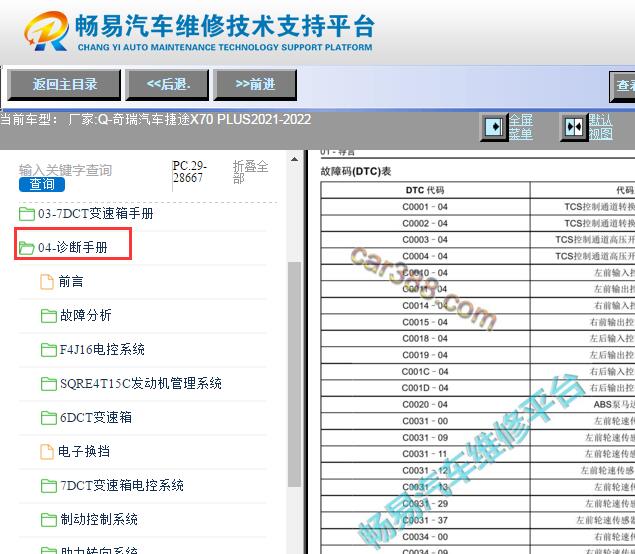Select the C0002 - 04 cell
Image resolution: width=635 pixels, height=554 pixels.
pyautogui.click(x=425, y=224)
